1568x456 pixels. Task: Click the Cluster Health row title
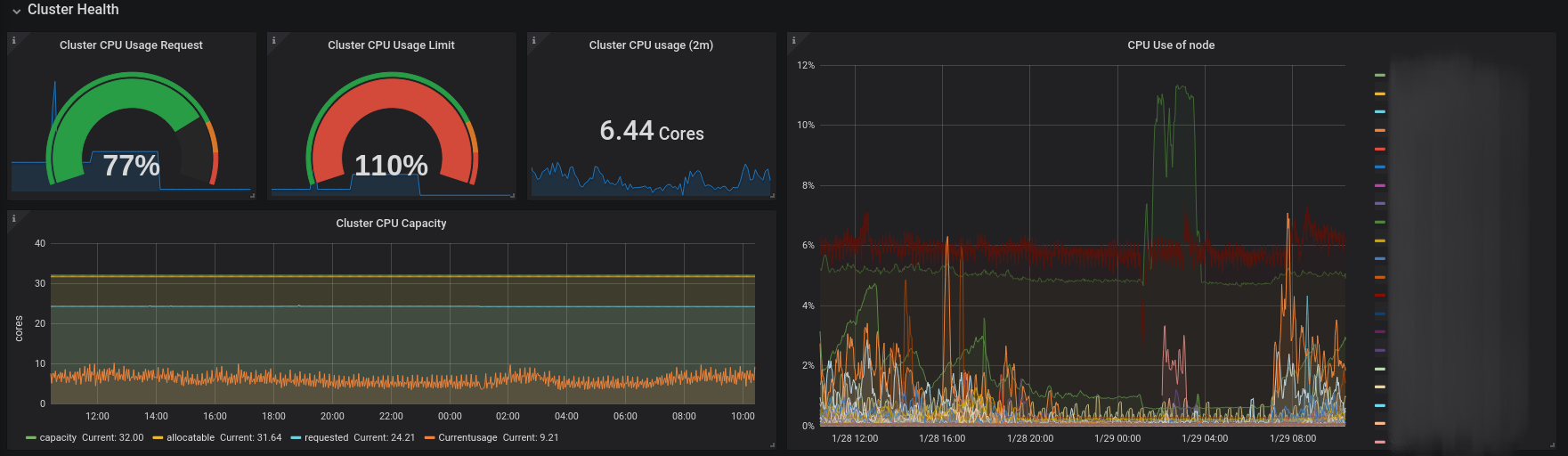(x=73, y=10)
